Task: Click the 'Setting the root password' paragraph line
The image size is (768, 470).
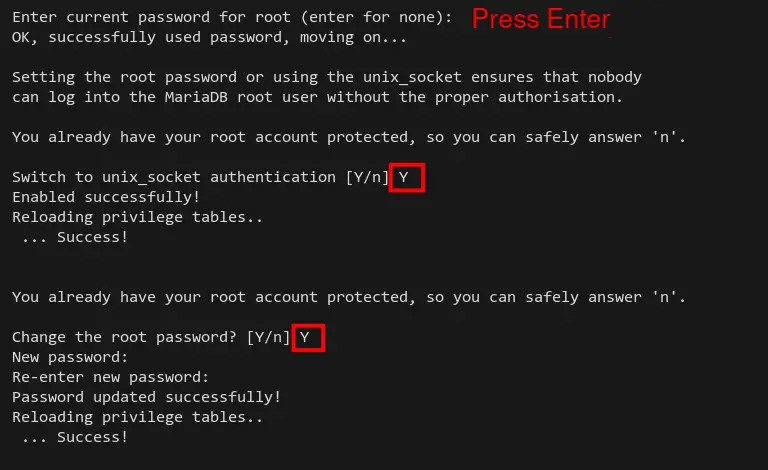Action: point(327,77)
